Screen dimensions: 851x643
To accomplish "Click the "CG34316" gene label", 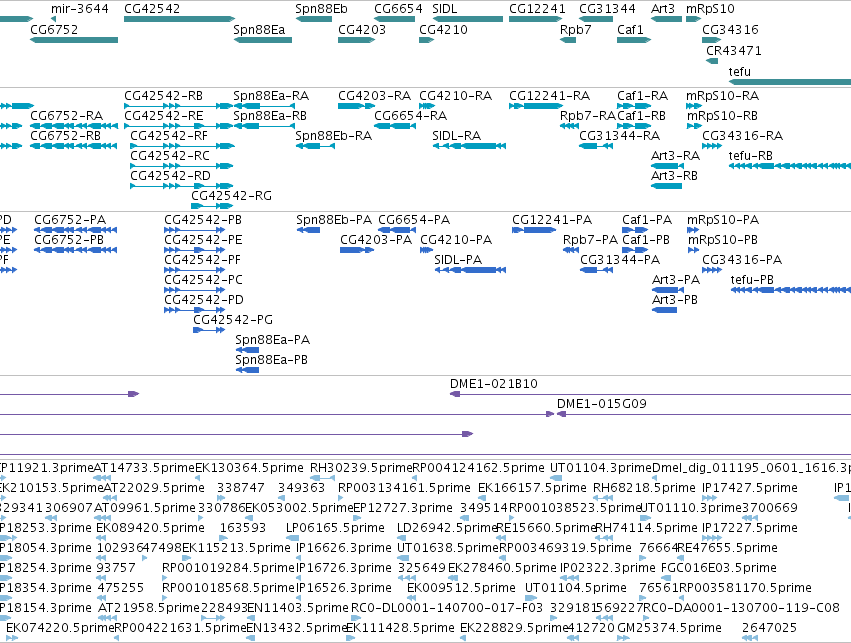I will [730, 29].
